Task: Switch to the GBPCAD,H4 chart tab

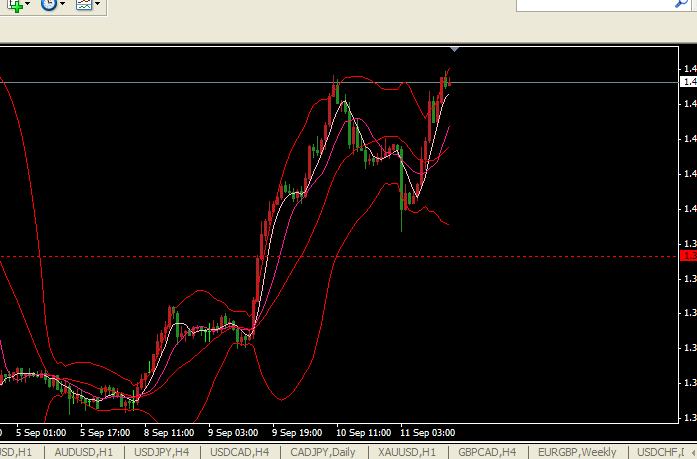Action: (487, 452)
